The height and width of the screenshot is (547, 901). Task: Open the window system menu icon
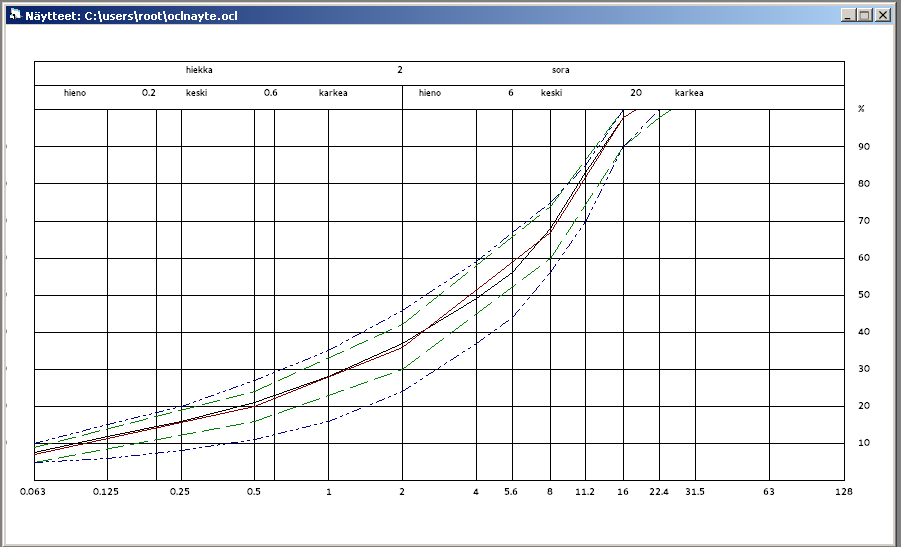(x=15, y=15)
